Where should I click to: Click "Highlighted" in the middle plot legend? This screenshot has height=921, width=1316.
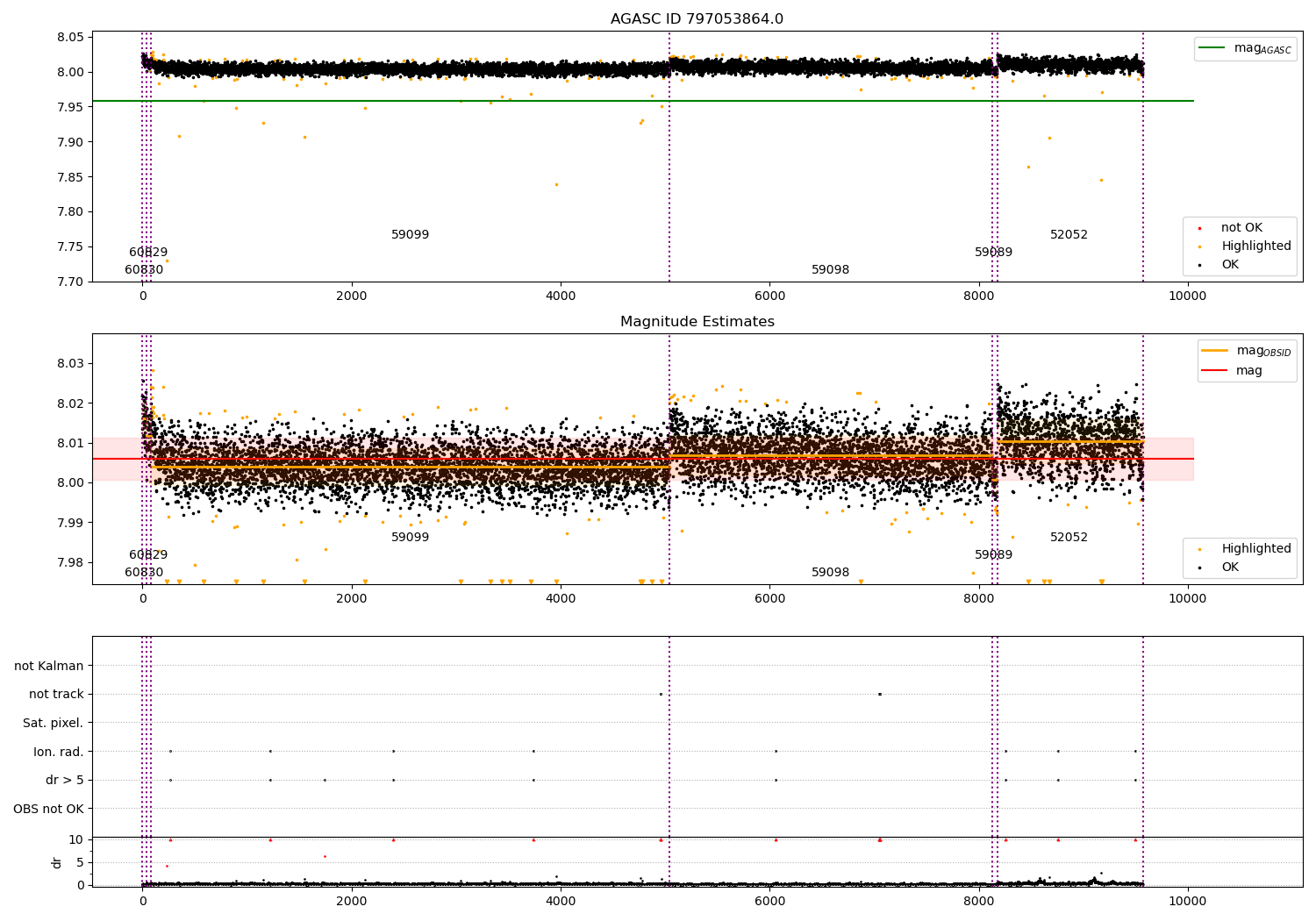tap(1256, 549)
